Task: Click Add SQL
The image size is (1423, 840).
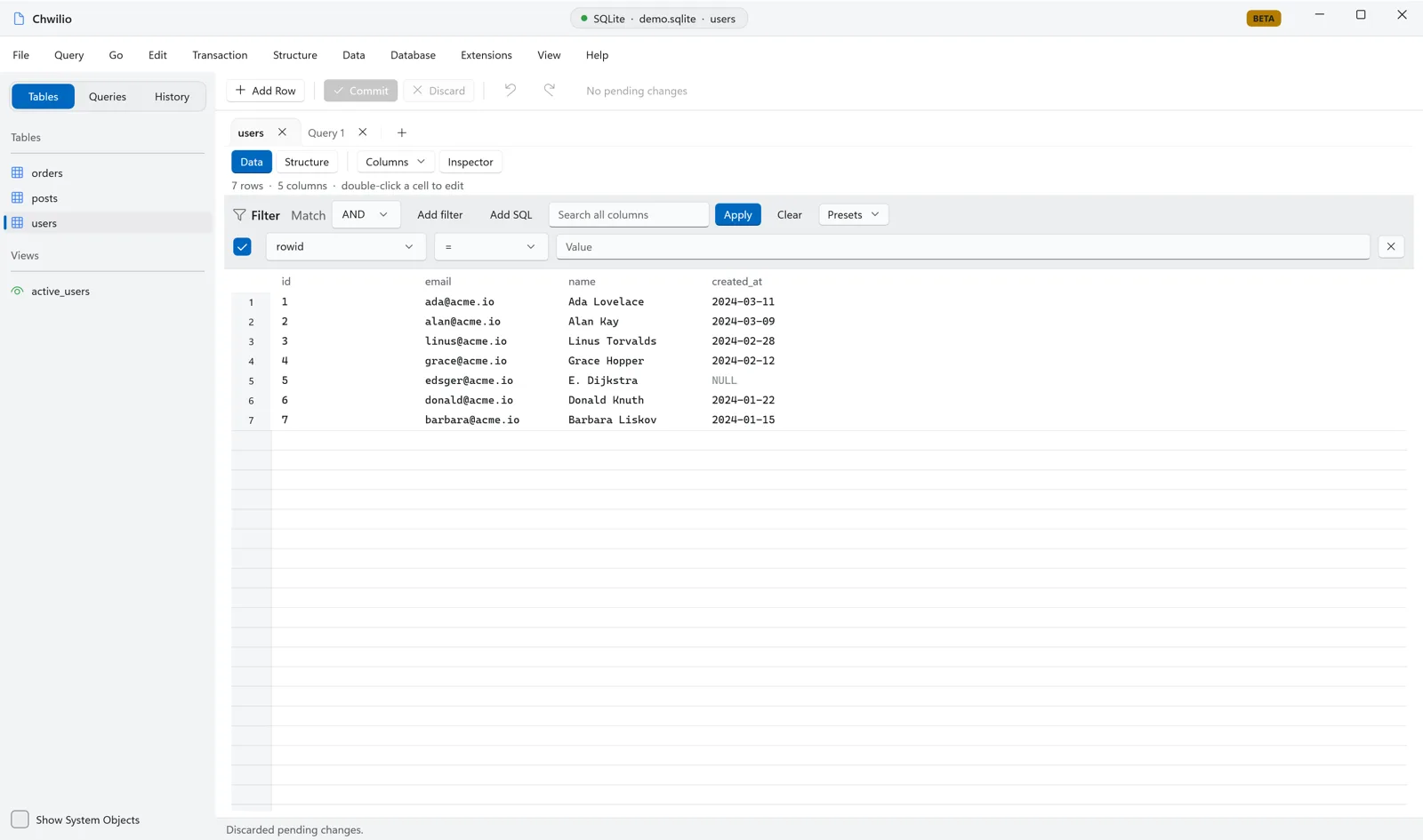Action: click(511, 214)
